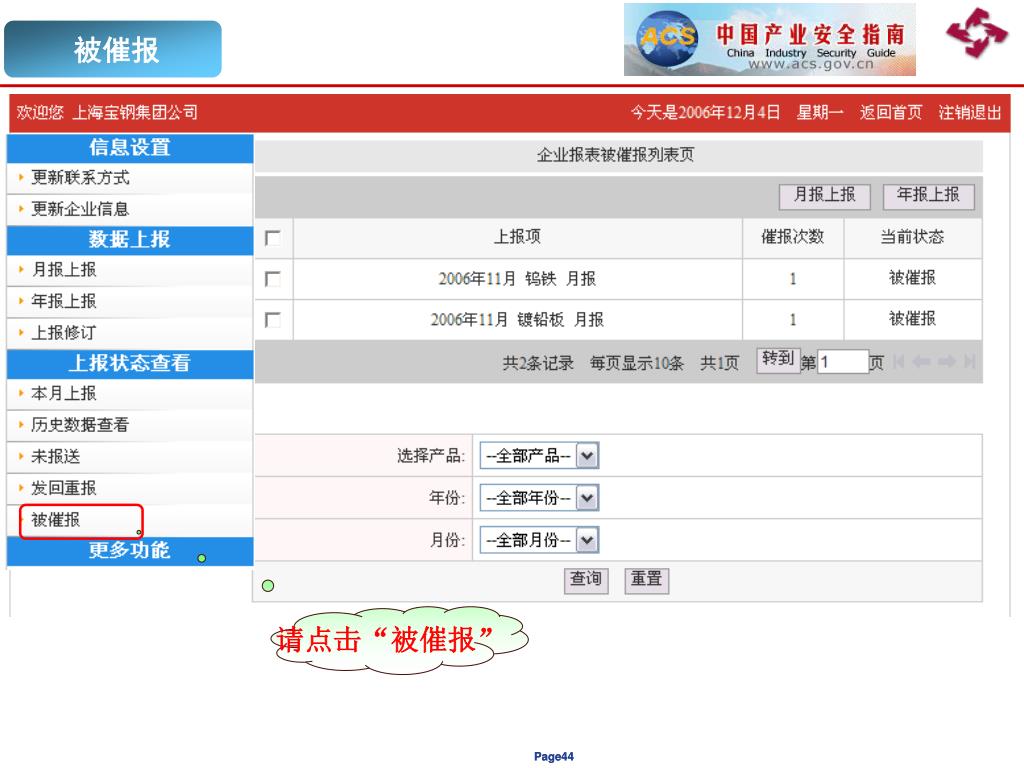Click 被催报 in the sidebar
The width and height of the screenshot is (1024, 768).
tap(56, 520)
